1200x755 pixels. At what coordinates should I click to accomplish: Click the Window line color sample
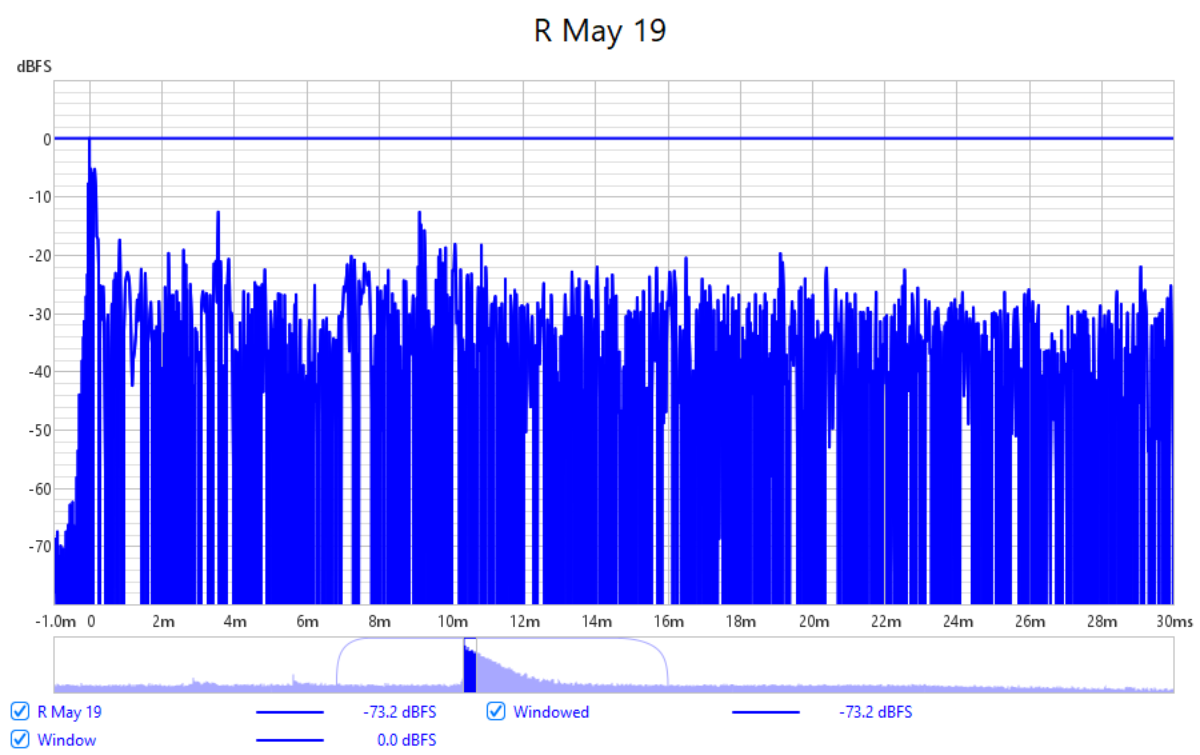(x=290, y=740)
